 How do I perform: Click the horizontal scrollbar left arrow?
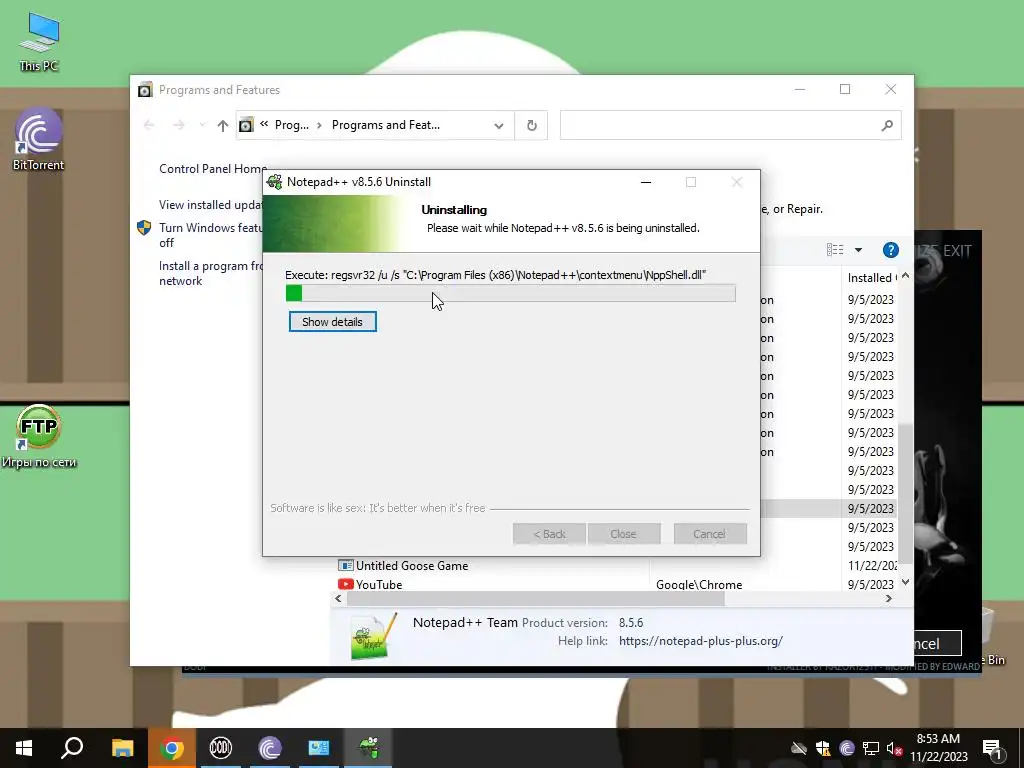pos(338,598)
